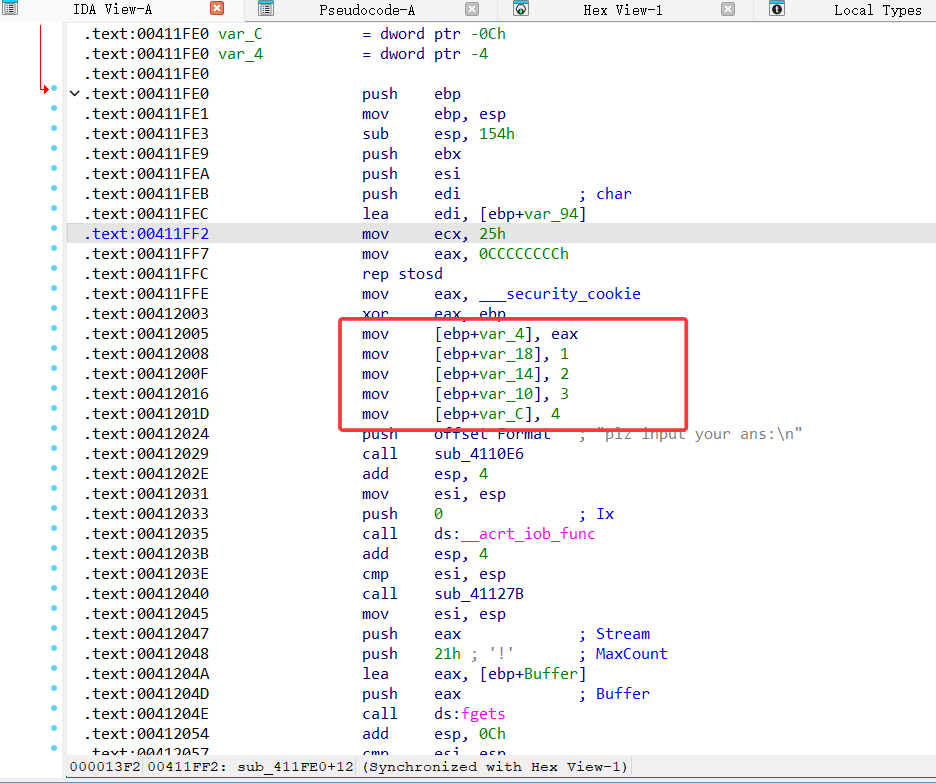Toggle breakpoint dot at address 00411FF2
Image resolution: width=936 pixels, height=783 pixels.
click(54, 228)
